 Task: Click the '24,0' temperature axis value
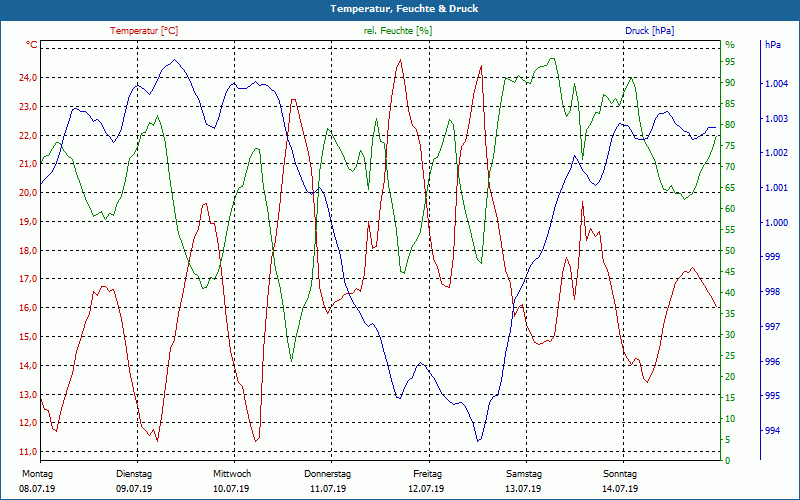point(29,78)
